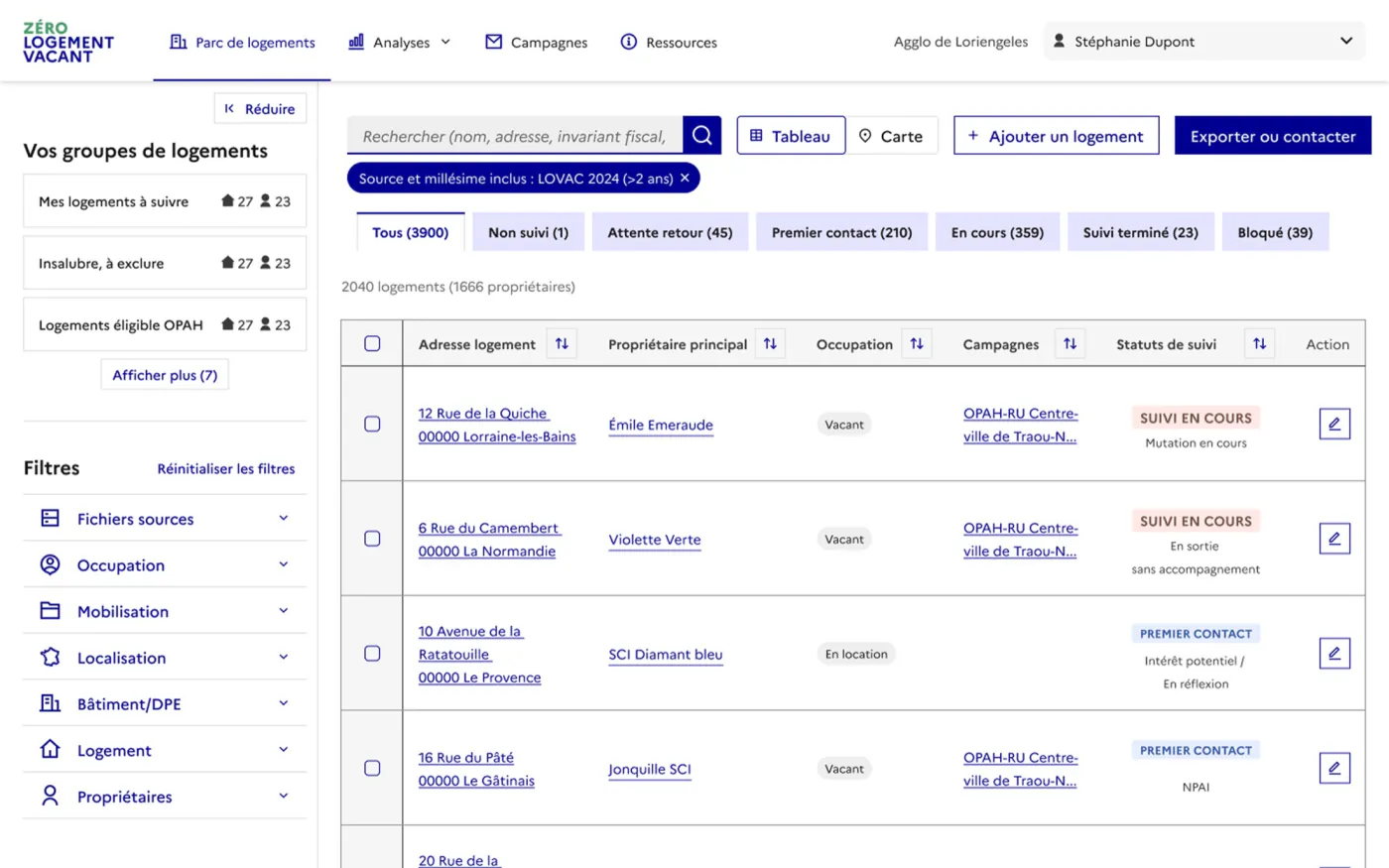Click the Propriétaires person icon
Viewport: 1389px width, 868px height.
(x=50, y=796)
